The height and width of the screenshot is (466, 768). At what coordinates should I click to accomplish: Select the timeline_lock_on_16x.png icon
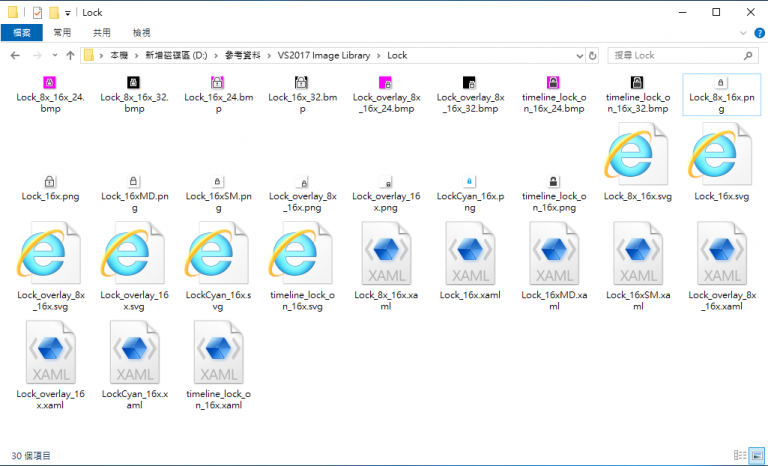pos(553,182)
